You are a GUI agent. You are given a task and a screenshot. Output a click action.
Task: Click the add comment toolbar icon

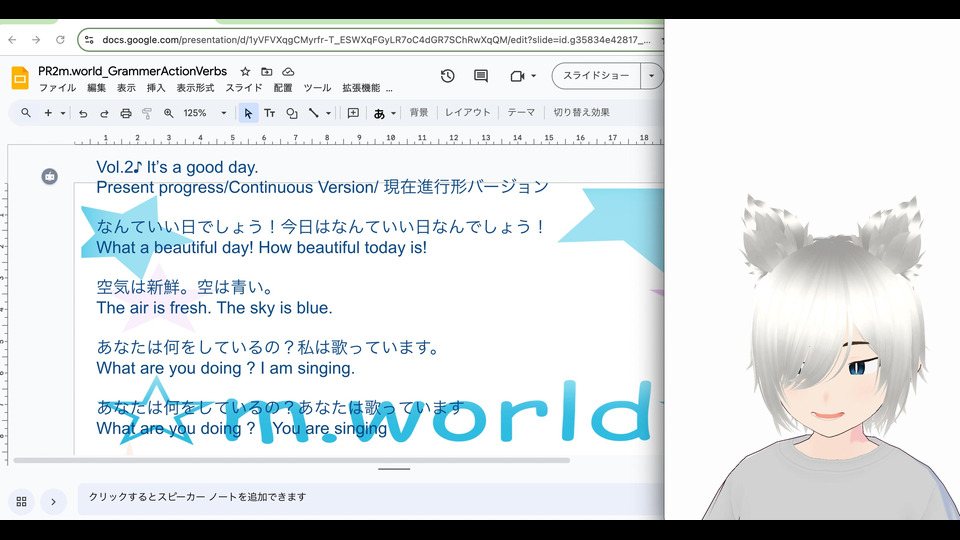[x=353, y=113]
